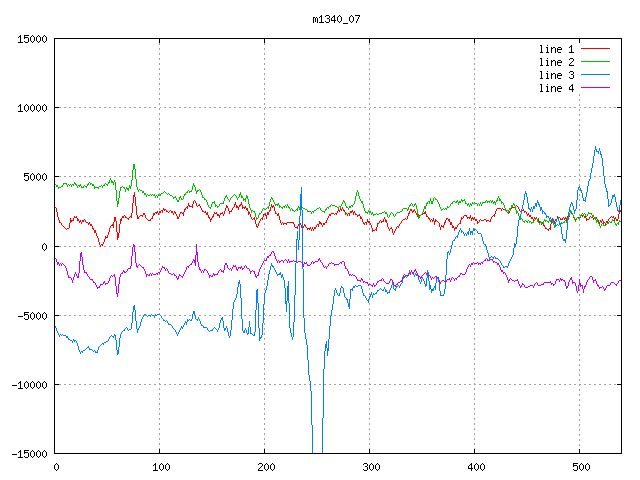The height and width of the screenshot is (480, 640).
Task: Click the 5000 y-axis label
Action: (x=35, y=177)
